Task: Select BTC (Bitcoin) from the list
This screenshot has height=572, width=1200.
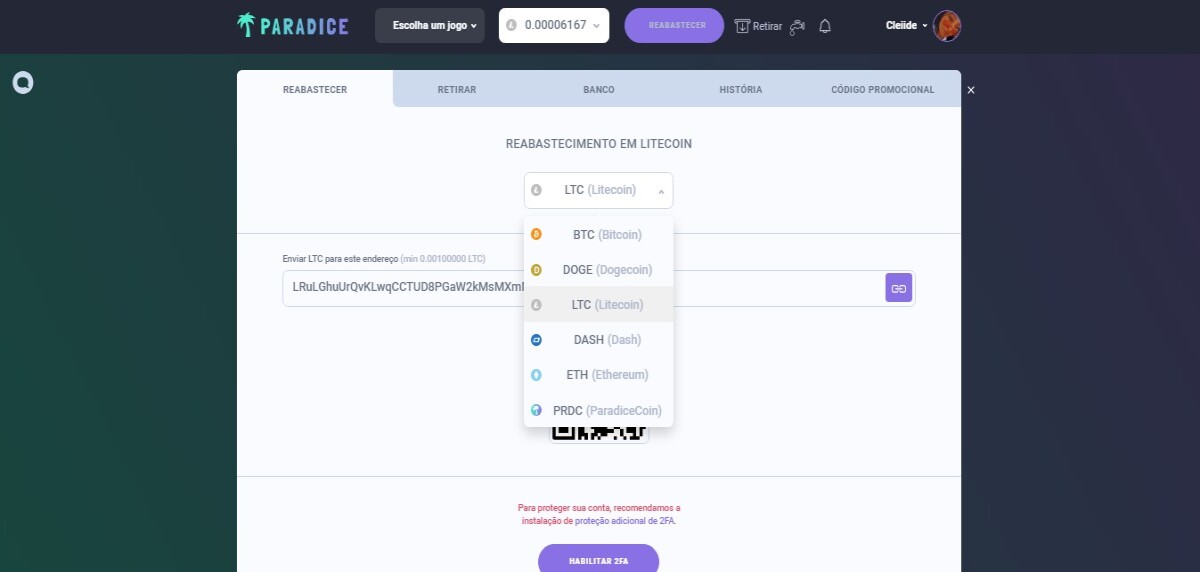Action: [x=598, y=234]
